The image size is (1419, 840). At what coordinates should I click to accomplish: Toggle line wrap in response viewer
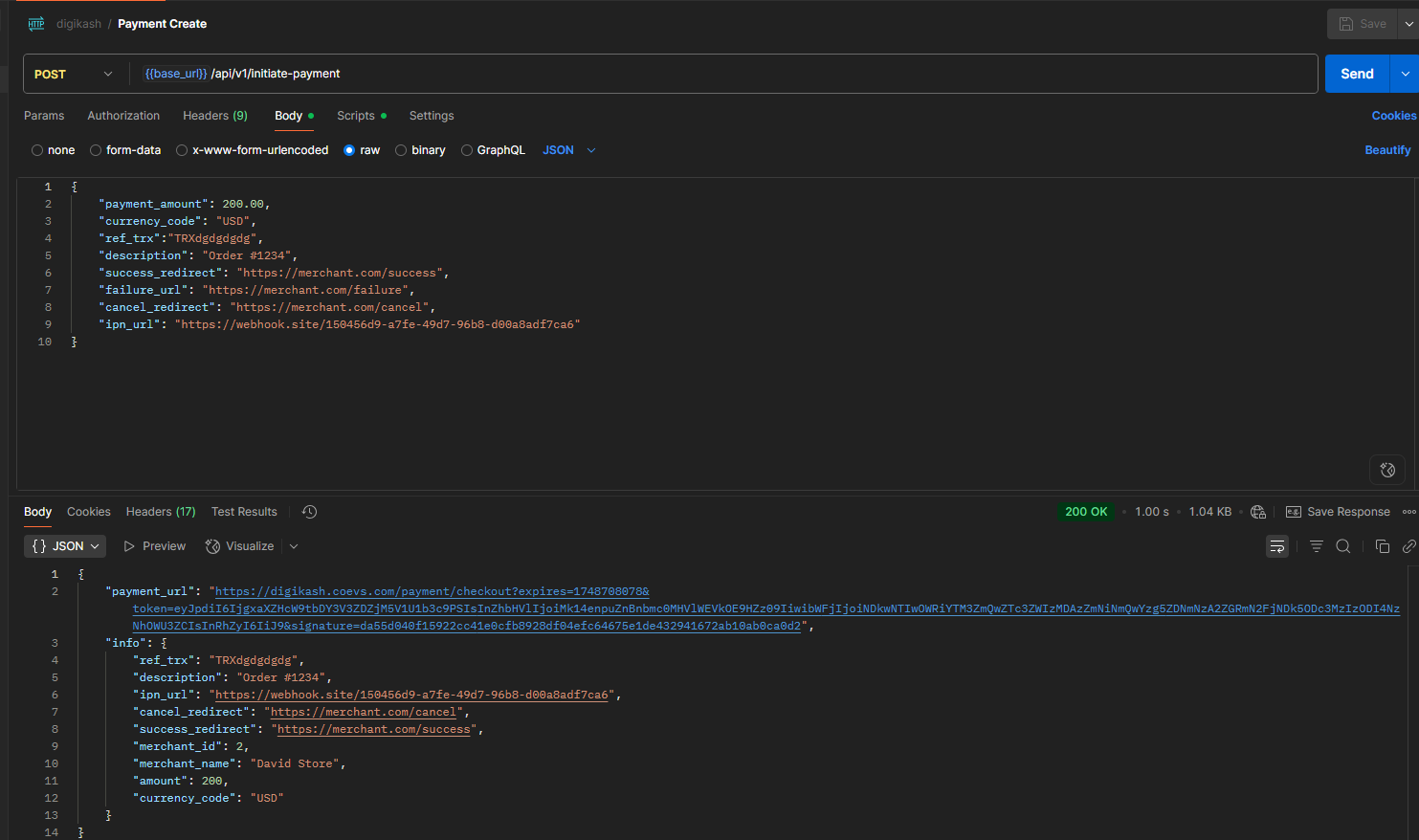pos(1277,546)
